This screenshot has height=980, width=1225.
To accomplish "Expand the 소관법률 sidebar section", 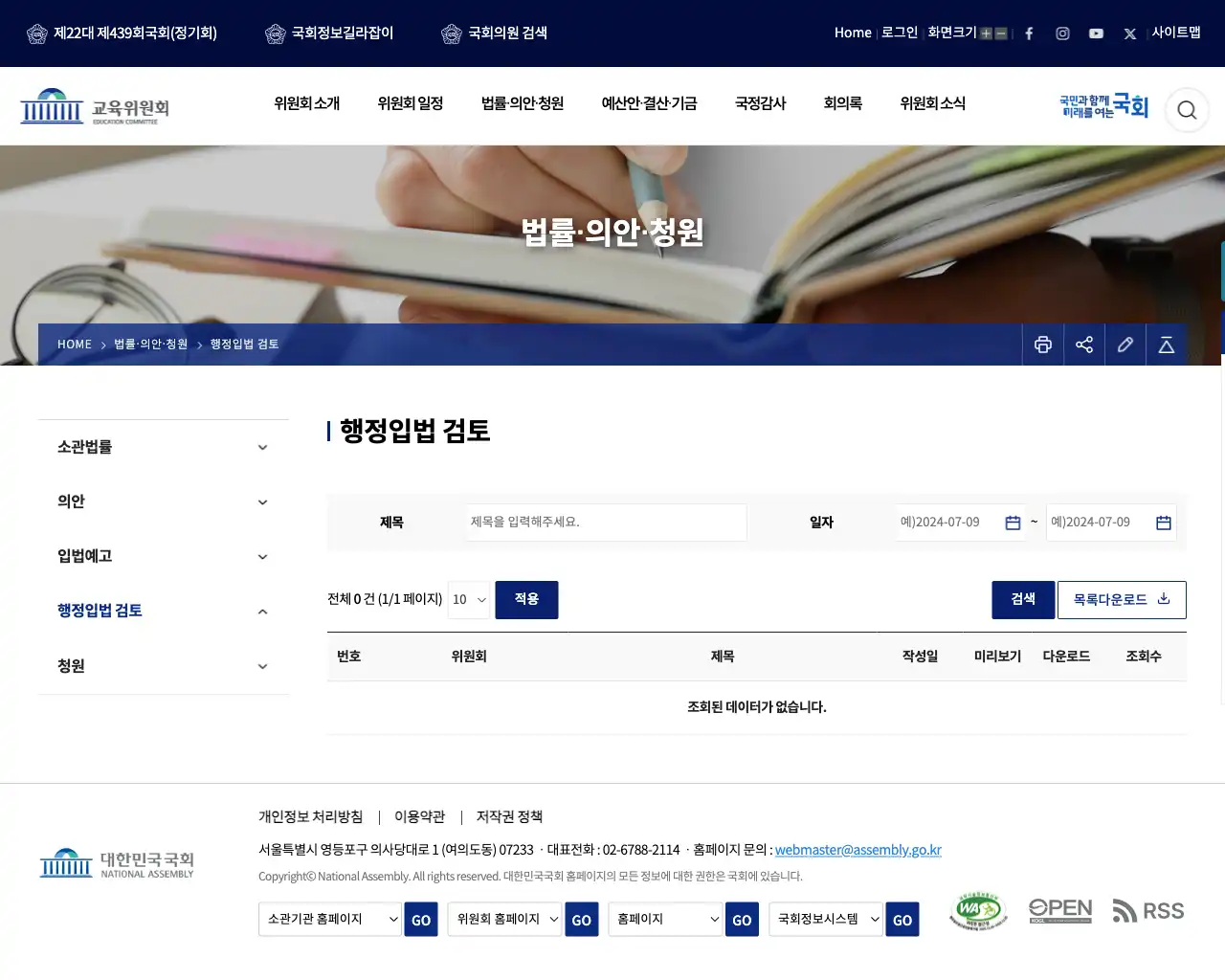I will (164, 447).
